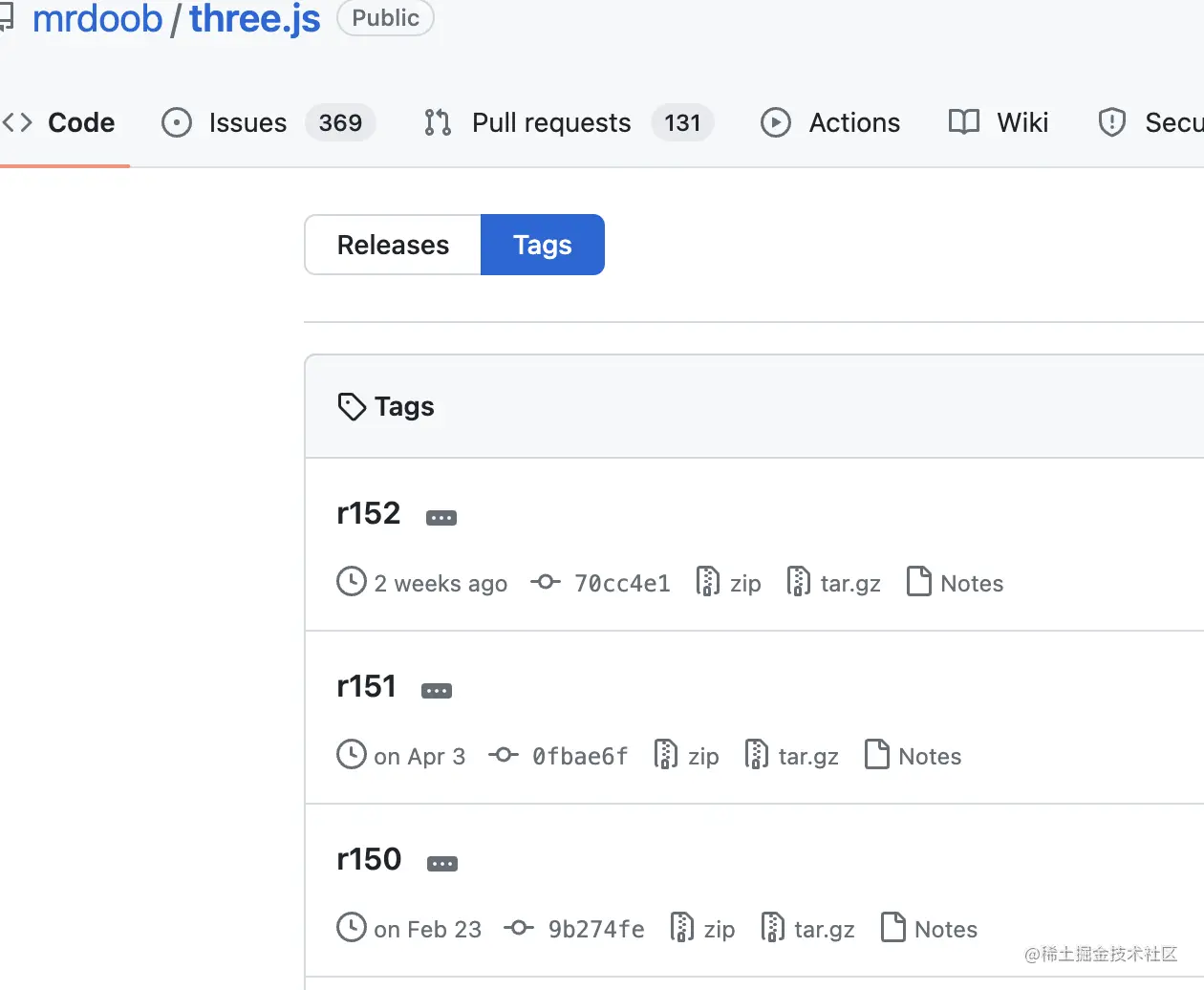Expand the r151 ellipsis details
The height and width of the screenshot is (990, 1204).
[x=437, y=691]
